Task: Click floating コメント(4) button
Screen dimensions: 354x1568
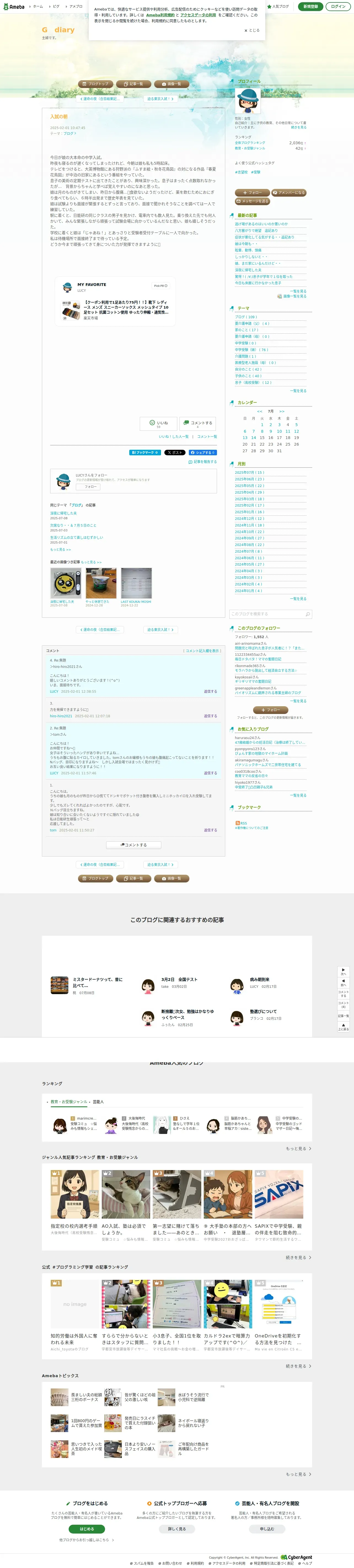Action: (343, 1005)
